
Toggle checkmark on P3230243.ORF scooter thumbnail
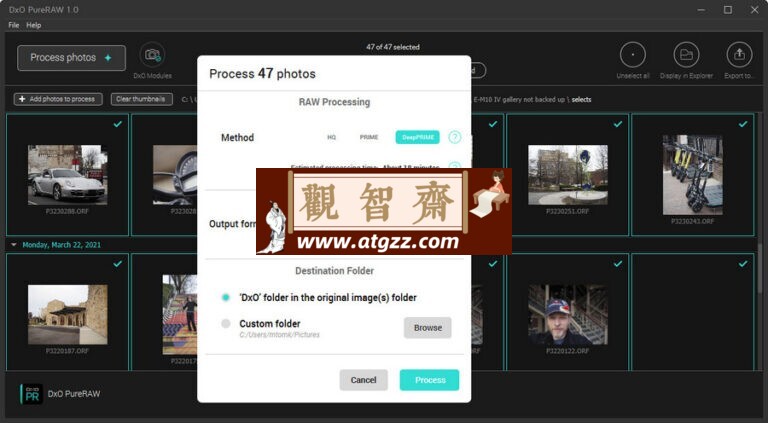pos(743,124)
